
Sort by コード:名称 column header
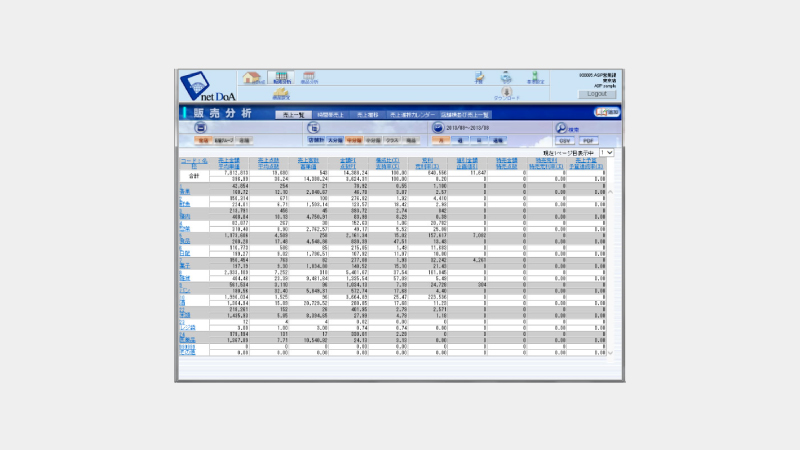click(x=194, y=163)
